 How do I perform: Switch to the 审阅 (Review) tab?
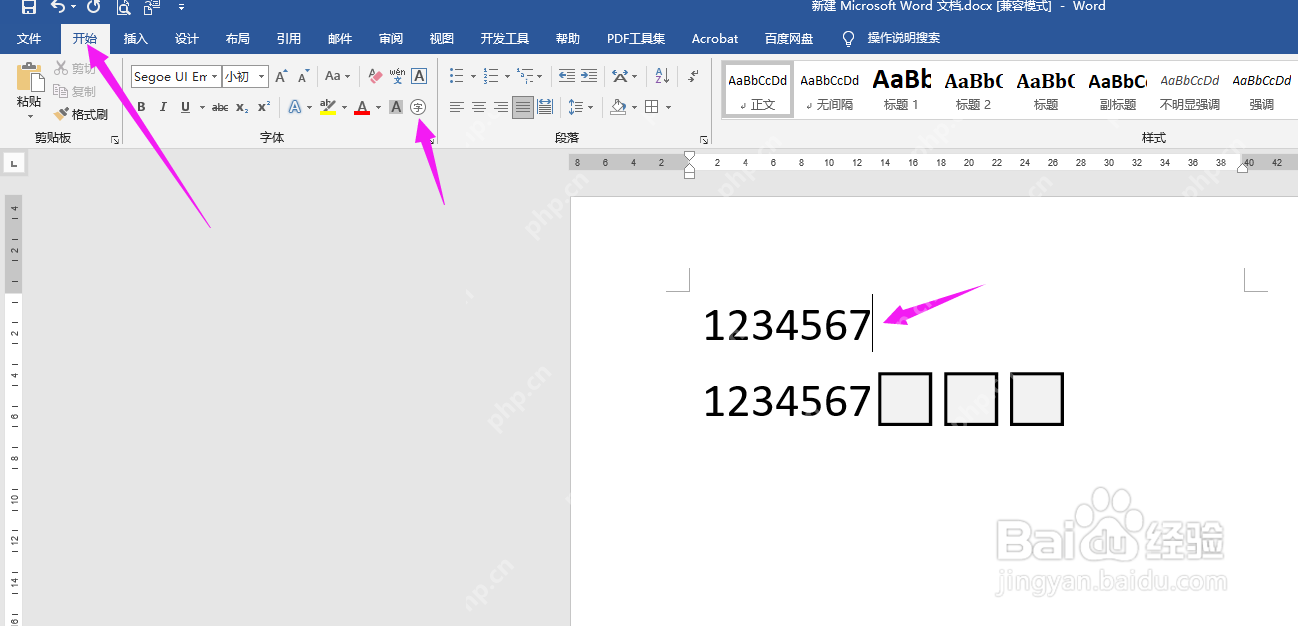(391, 39)
